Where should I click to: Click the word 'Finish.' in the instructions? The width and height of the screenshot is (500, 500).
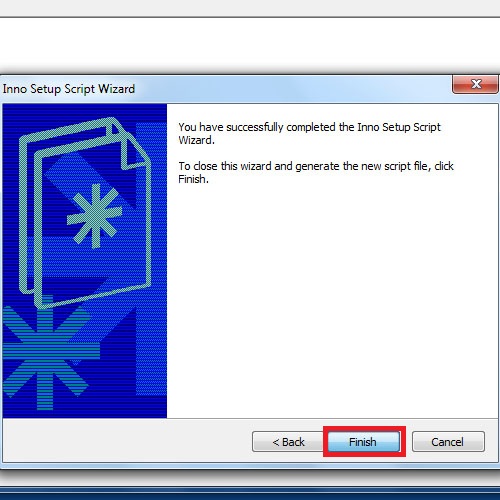[193, 179]
